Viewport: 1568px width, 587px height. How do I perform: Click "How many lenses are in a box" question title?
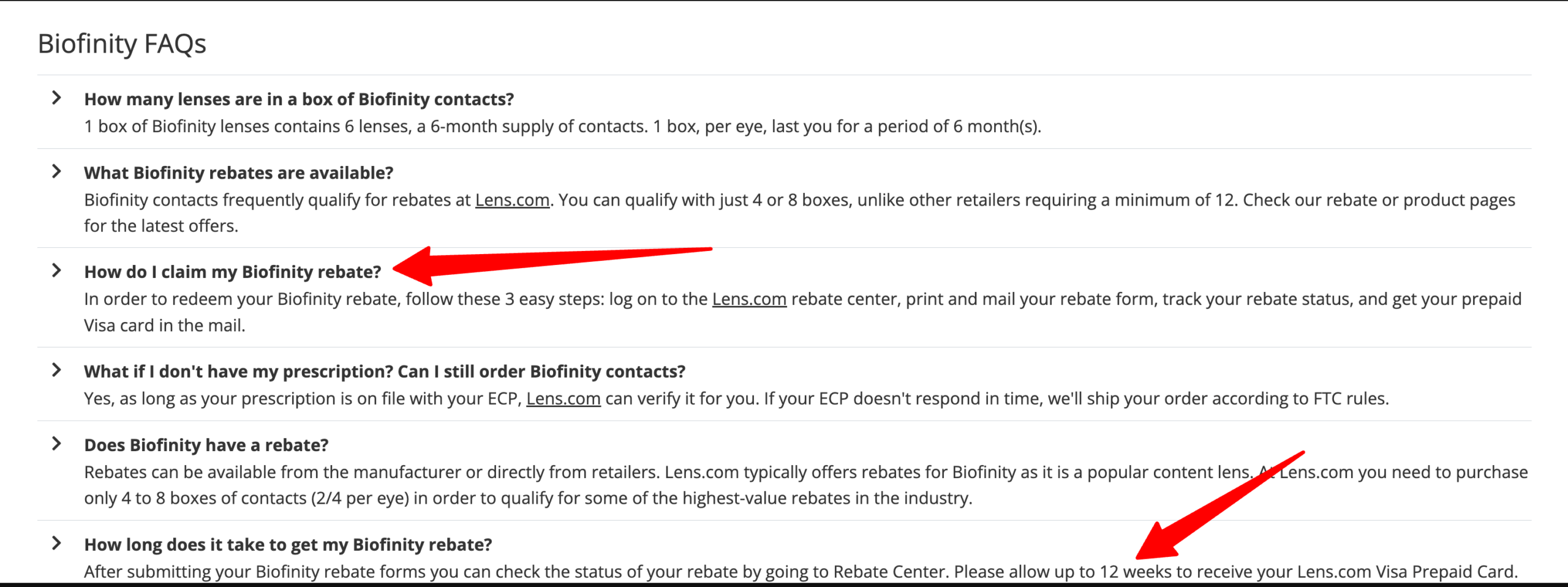[x=299, y=99]
